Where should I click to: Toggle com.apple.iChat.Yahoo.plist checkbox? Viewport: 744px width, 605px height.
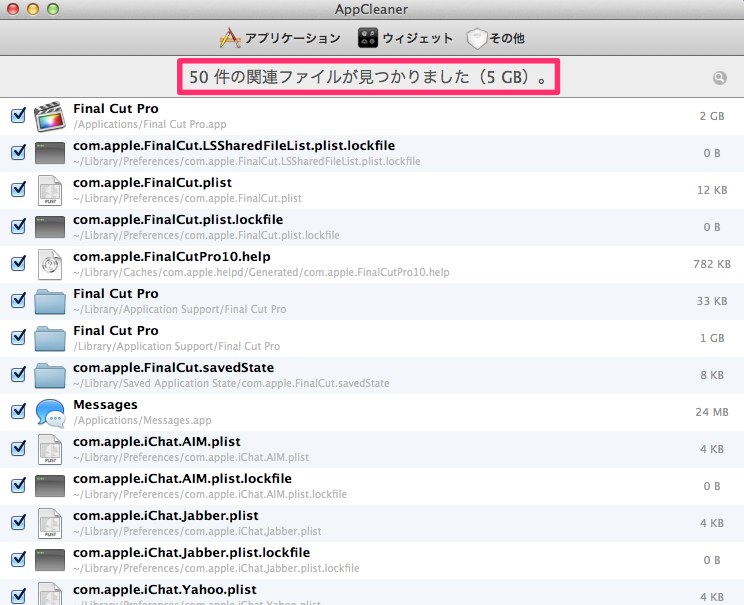pyautogui.click(x=19, y=596)
